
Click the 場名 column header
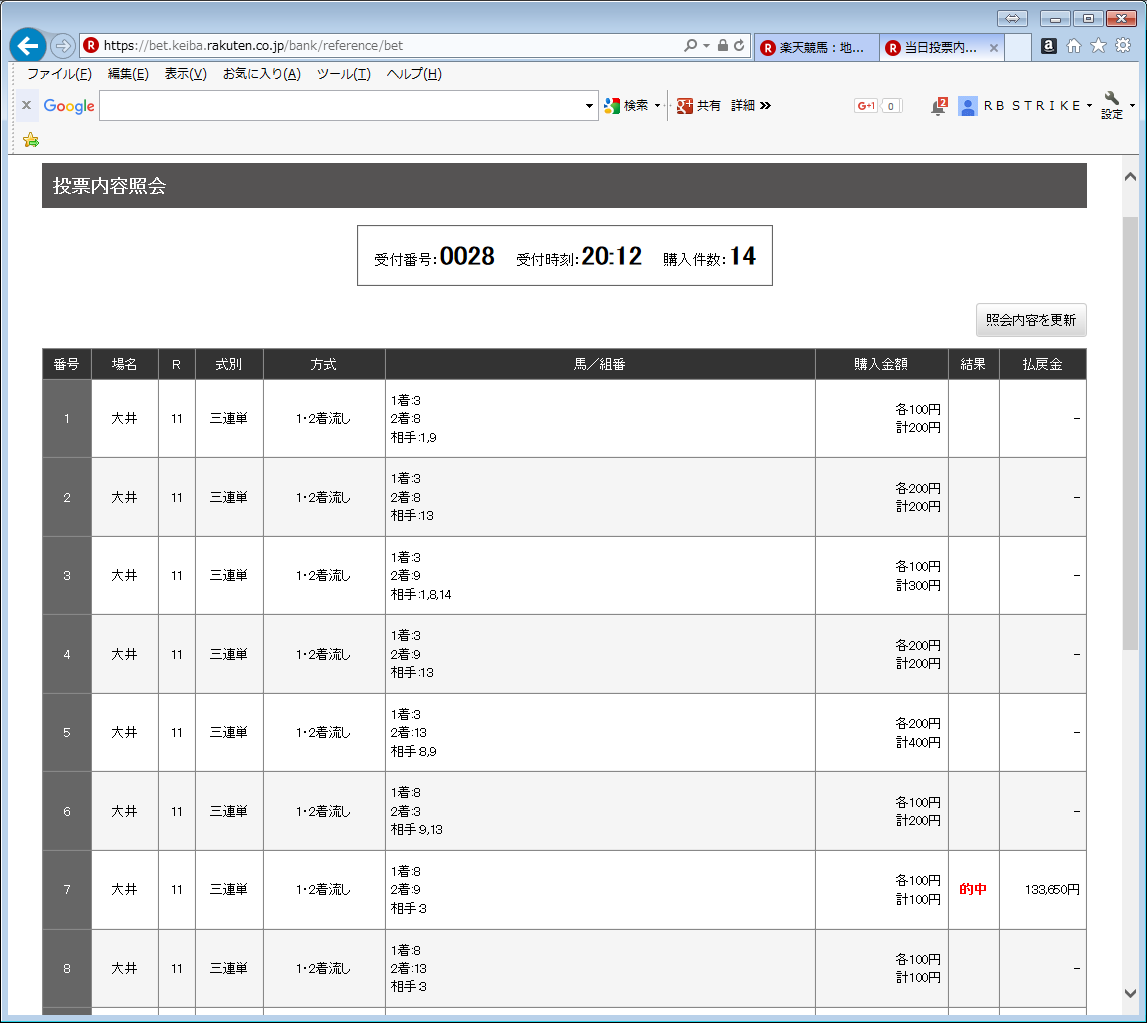point(124,364)
